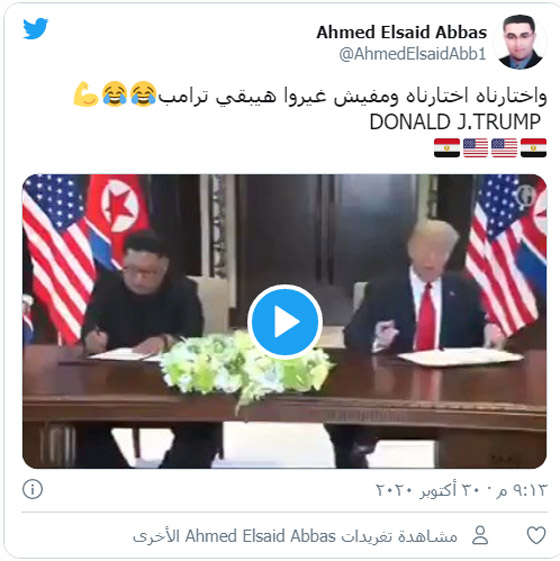Click the Twitter bird logo
The height and width of the screenshot is (561, 560).
(x=35, y=28)
